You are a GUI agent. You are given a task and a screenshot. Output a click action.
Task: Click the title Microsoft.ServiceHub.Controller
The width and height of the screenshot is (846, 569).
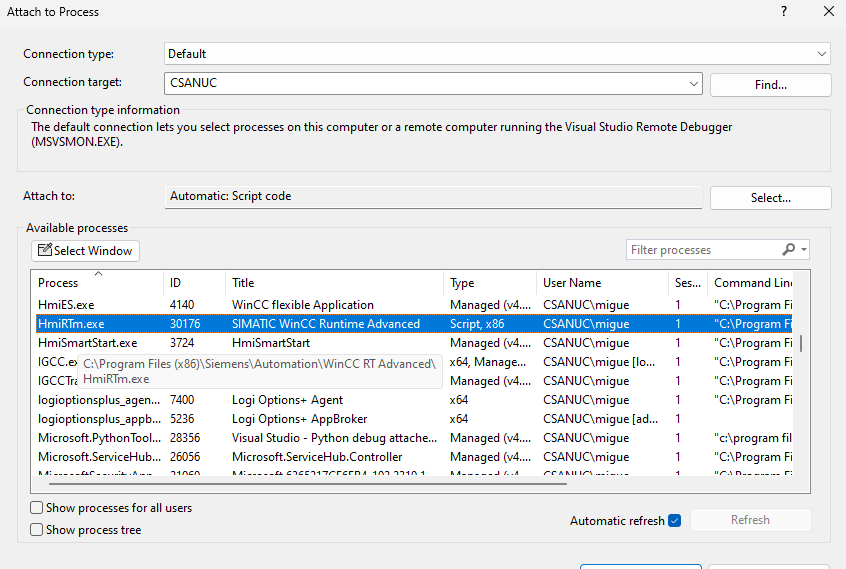coord(317,457)
